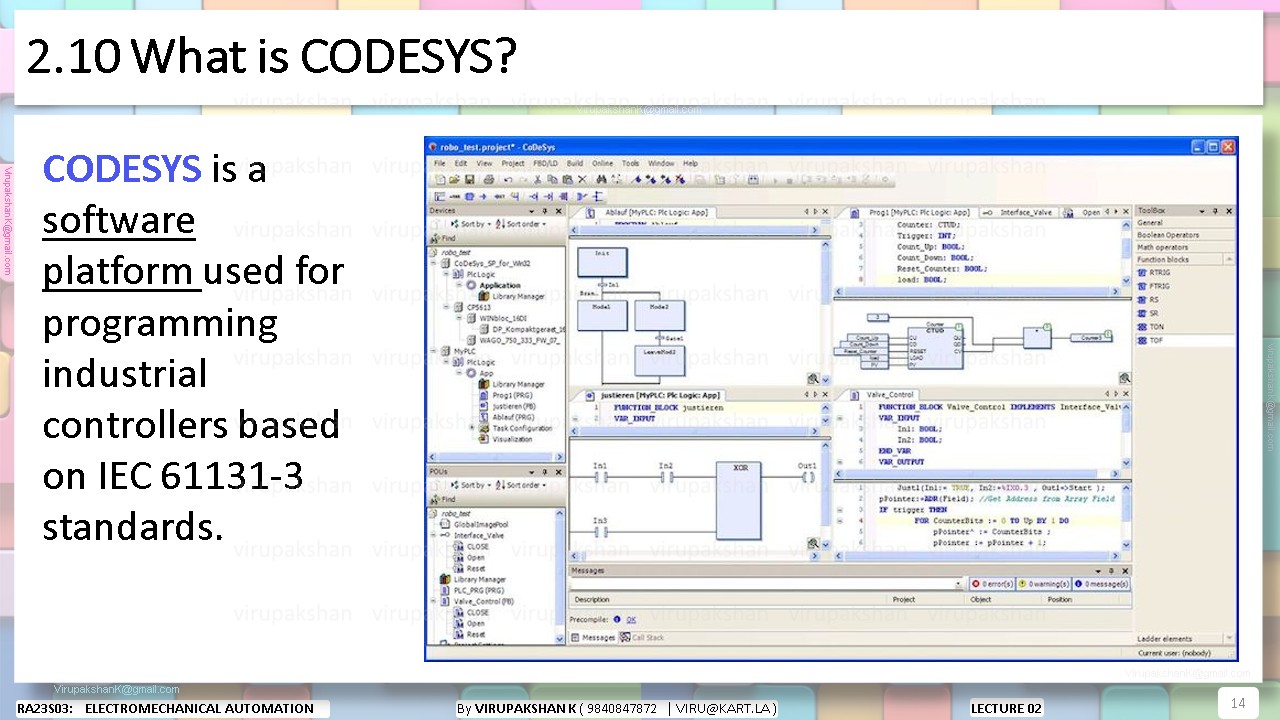Open the Build menu
The image size is (1280, 720).
click(575, 163)
